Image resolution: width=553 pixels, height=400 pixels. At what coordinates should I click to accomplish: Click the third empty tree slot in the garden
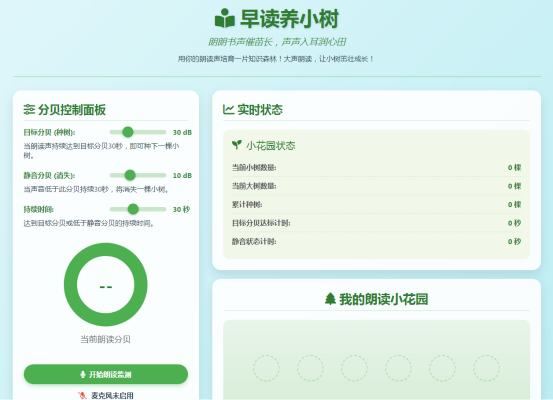354,368
